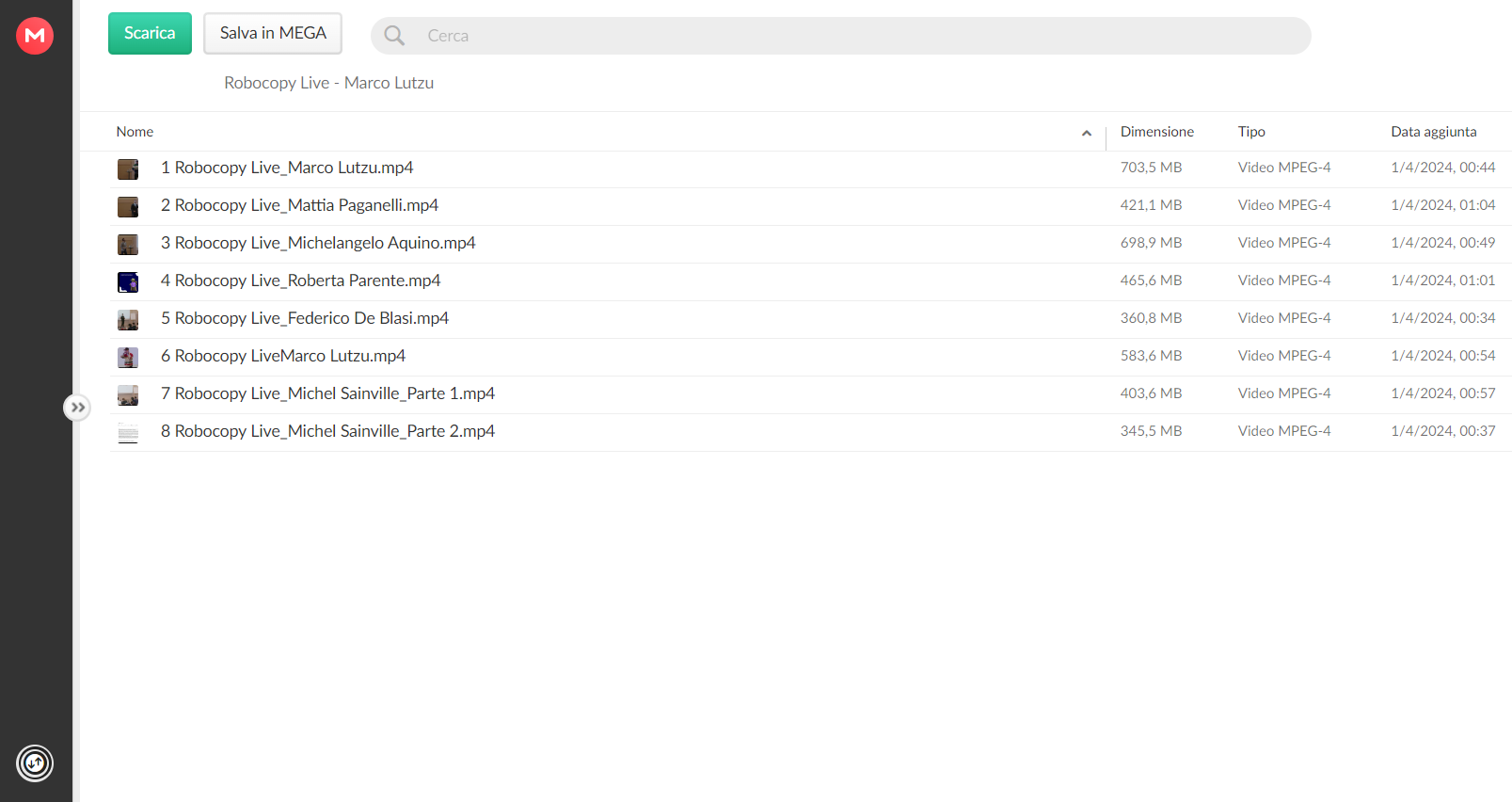Click the 403,6 MB size cell
This screenshot has width=1512, height=802.
(1151, 393)
